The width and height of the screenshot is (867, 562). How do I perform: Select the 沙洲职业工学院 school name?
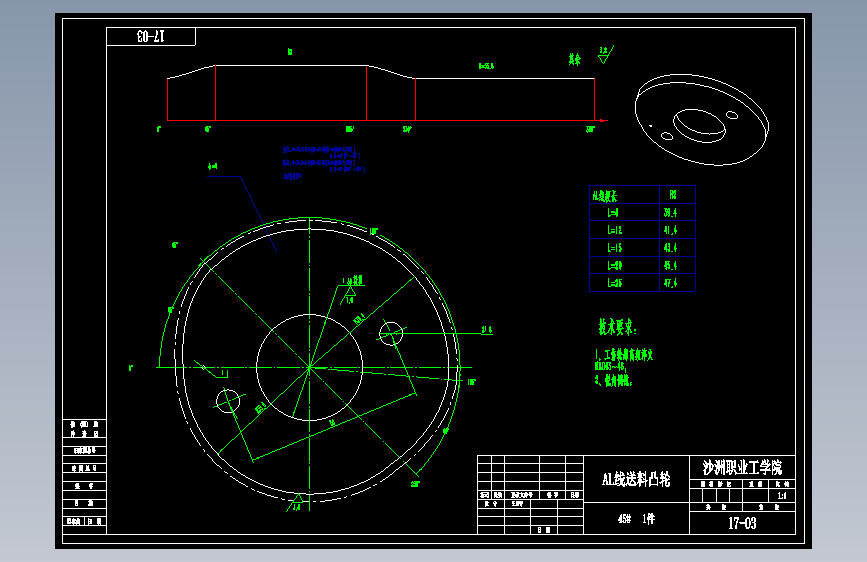[x=742, y=468]
